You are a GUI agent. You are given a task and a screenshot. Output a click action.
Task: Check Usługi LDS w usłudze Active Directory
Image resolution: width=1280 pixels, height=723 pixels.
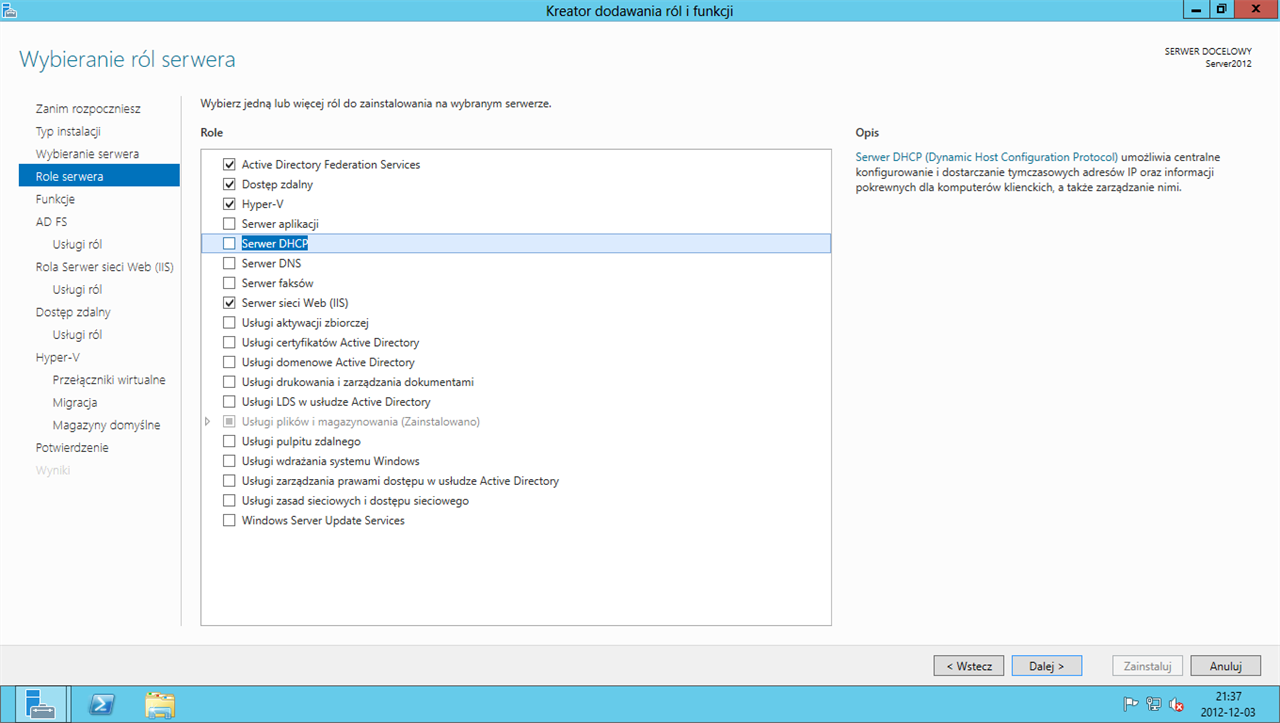[229, 402]
